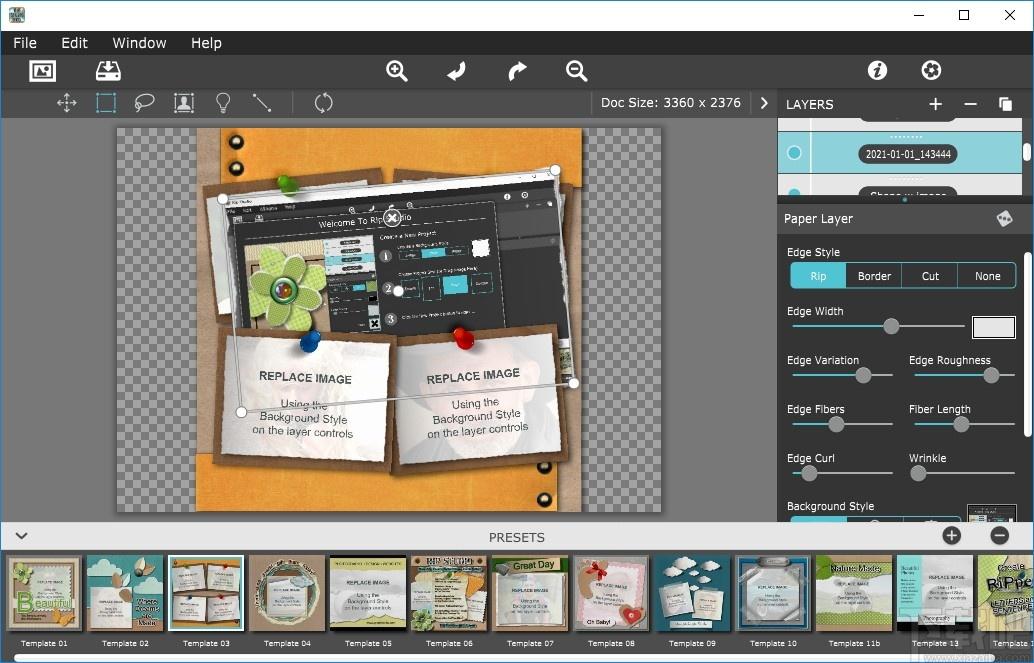Click the dice randomize icon for Paper Layer
The image size is (1034, 663).
click(x=1004, y=218)
